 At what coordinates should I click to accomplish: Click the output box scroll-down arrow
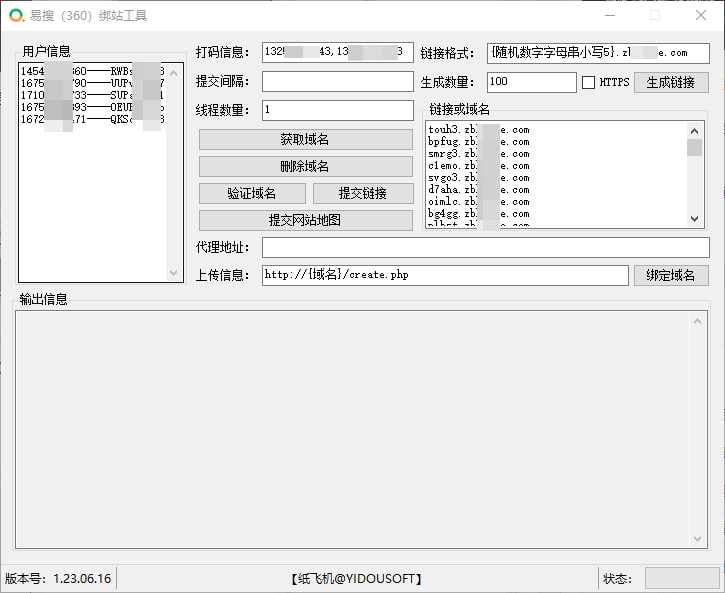click(697, 539)
